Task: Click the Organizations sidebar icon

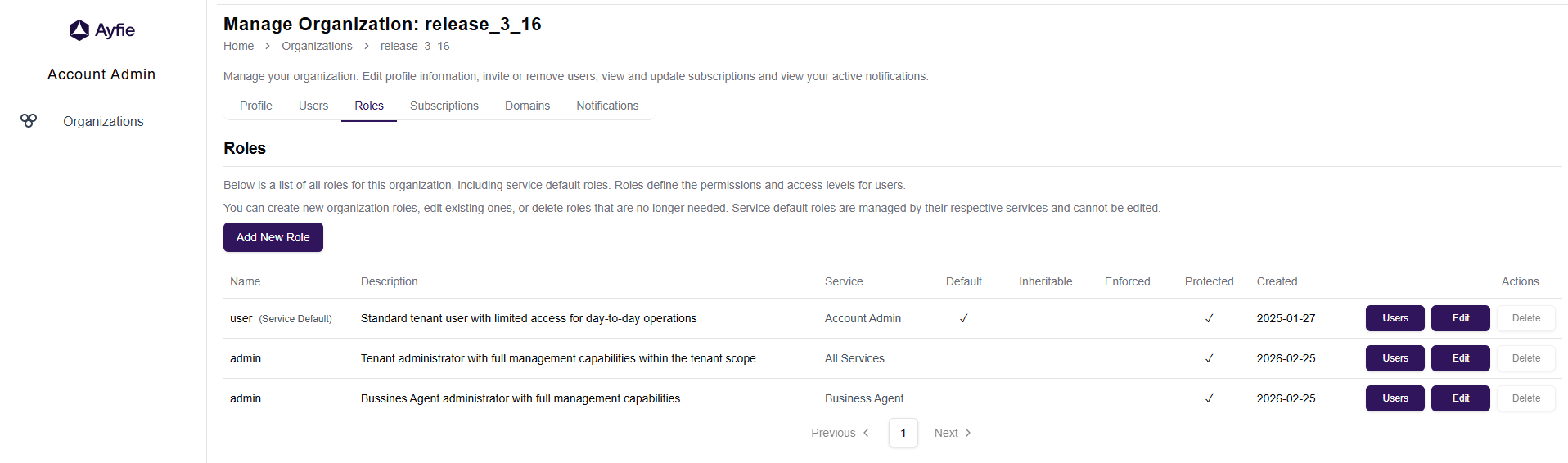Action: 29,121
